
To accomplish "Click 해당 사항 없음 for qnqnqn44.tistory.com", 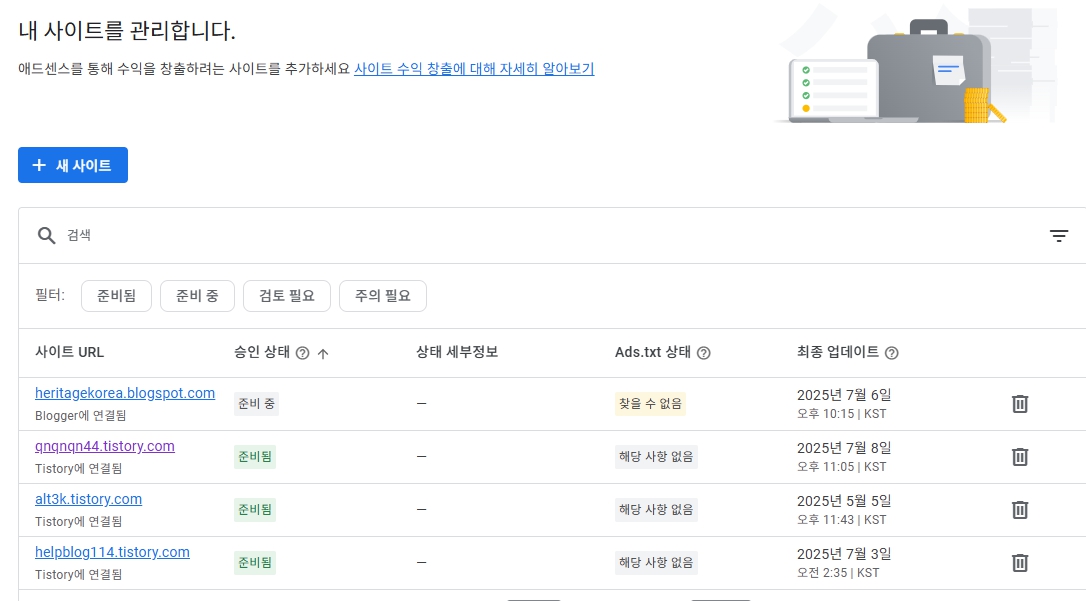I will coord(656,457).
